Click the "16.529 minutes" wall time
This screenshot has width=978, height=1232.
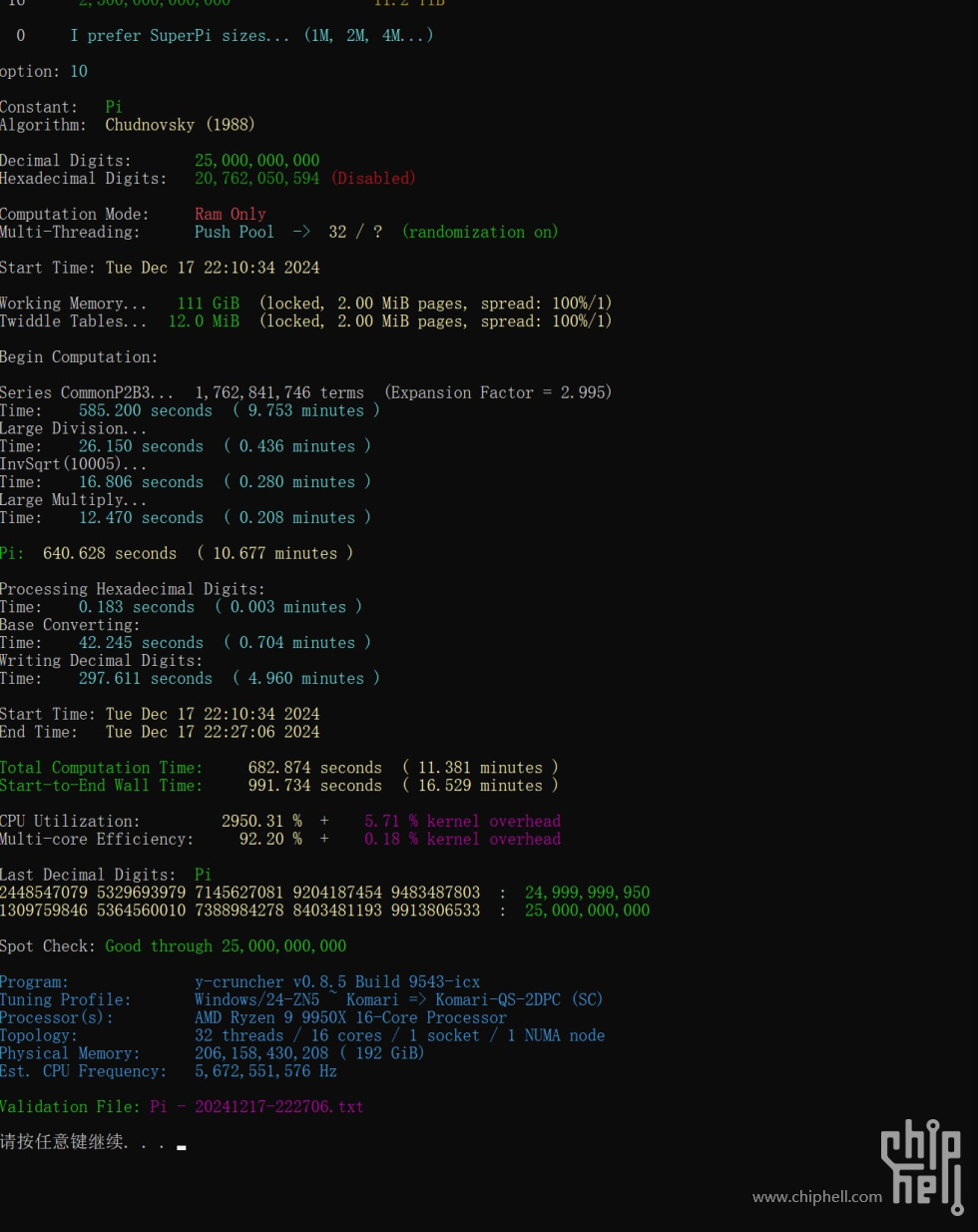click(480, 787)
